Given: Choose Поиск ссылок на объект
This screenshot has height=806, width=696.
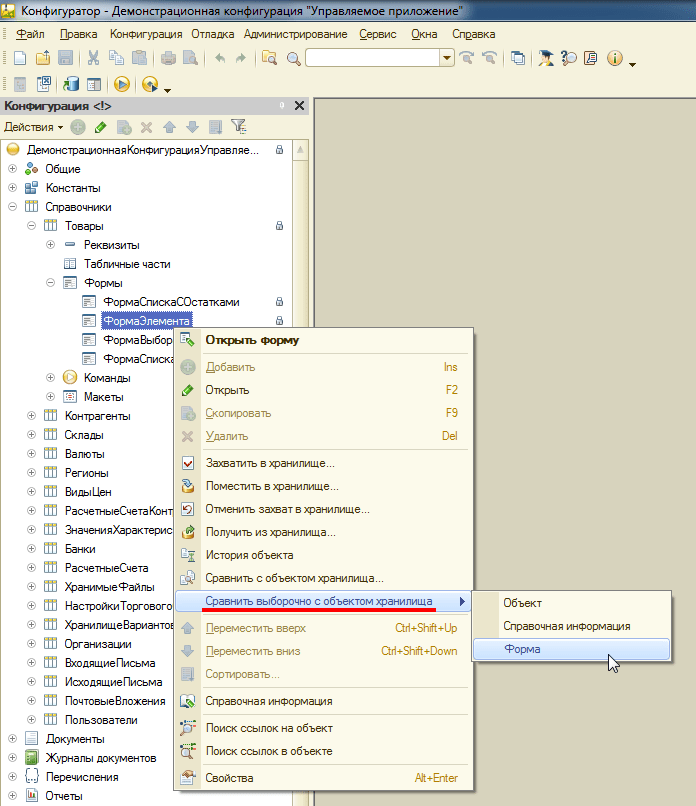Looking at the screenshot, I should click(x=323, y=728).
